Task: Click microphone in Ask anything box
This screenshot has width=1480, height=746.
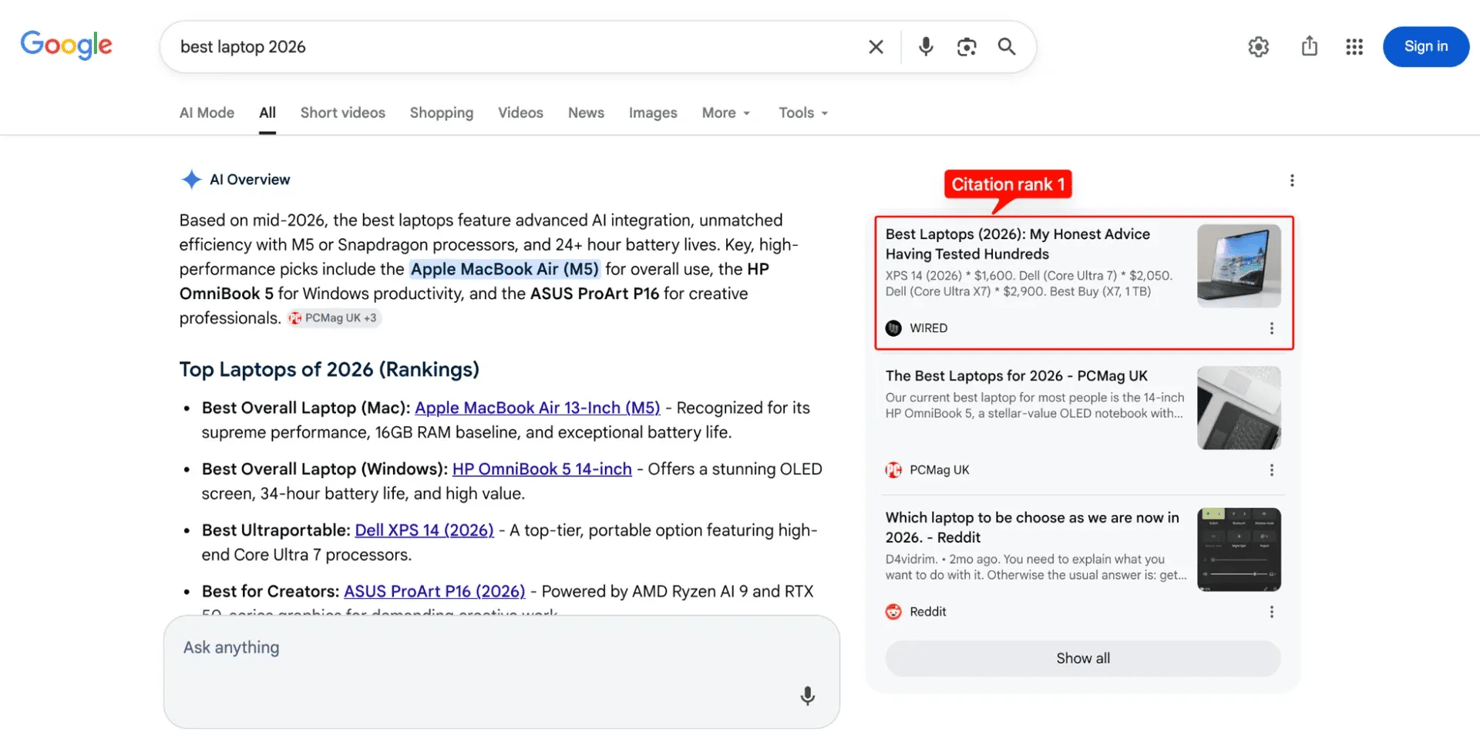Action: [808, 696]
